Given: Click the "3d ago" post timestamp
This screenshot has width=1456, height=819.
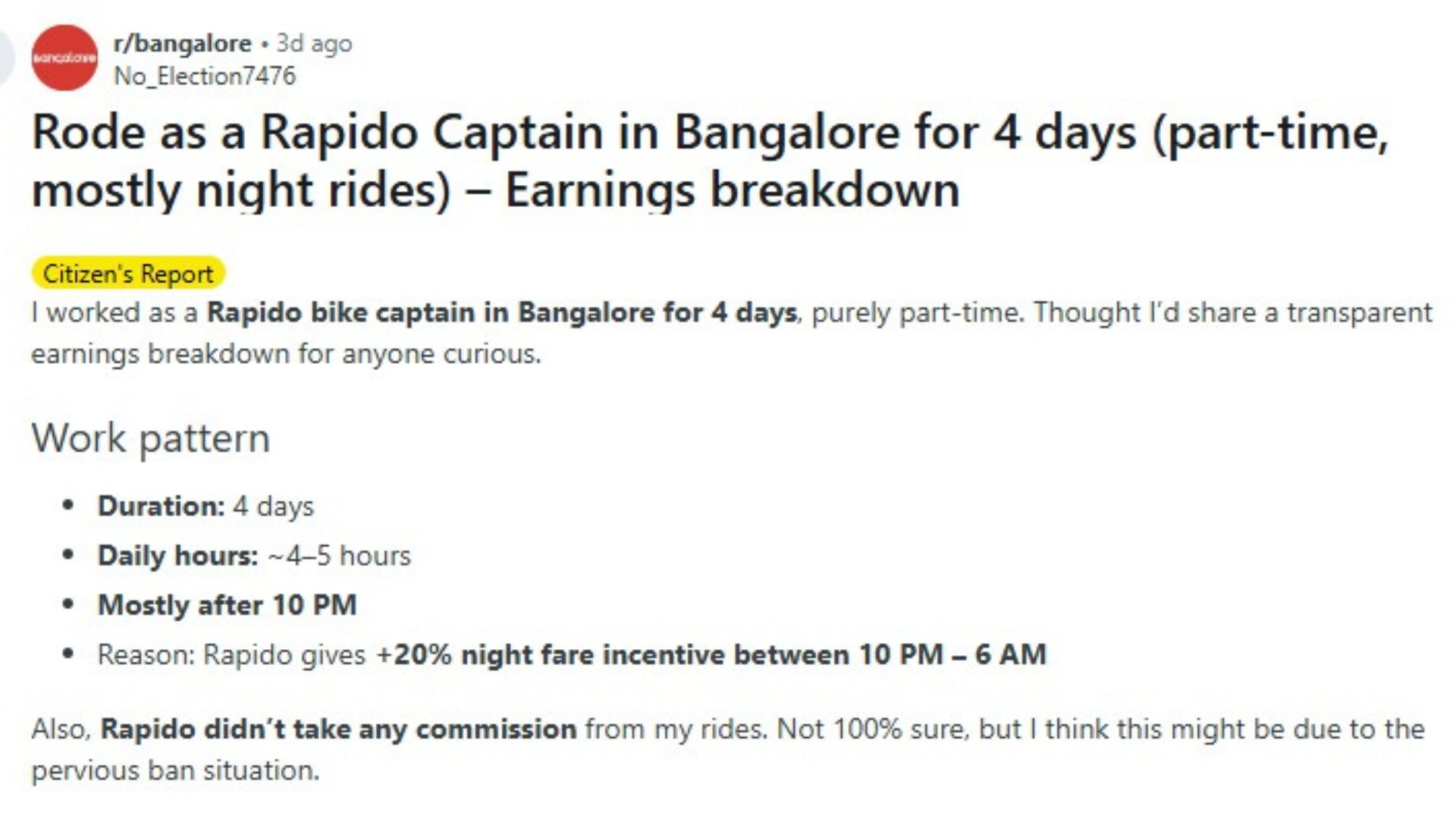Looking at the screenshot, I should (314, 43).
